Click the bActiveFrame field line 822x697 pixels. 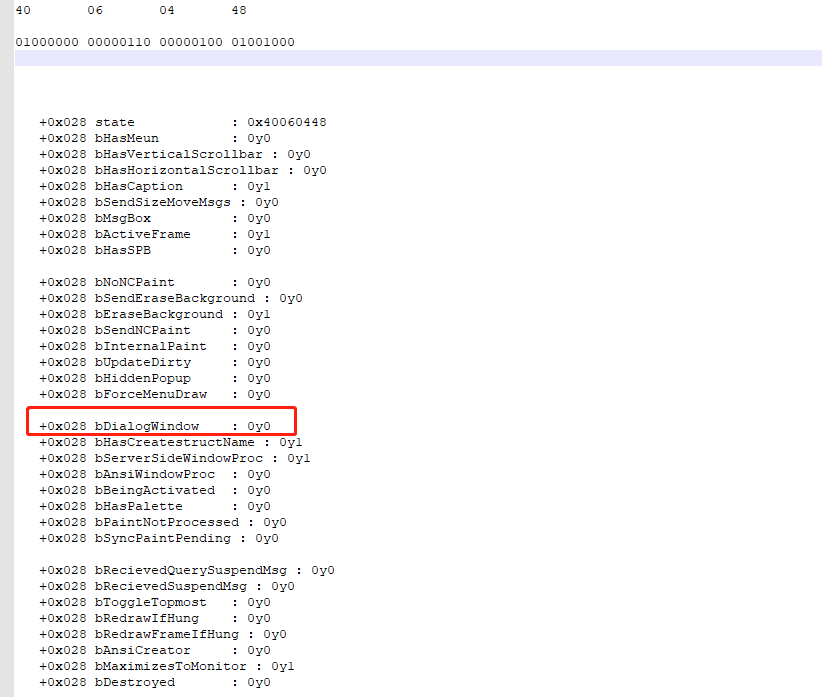pyautogui.click(x=155, y=234)
